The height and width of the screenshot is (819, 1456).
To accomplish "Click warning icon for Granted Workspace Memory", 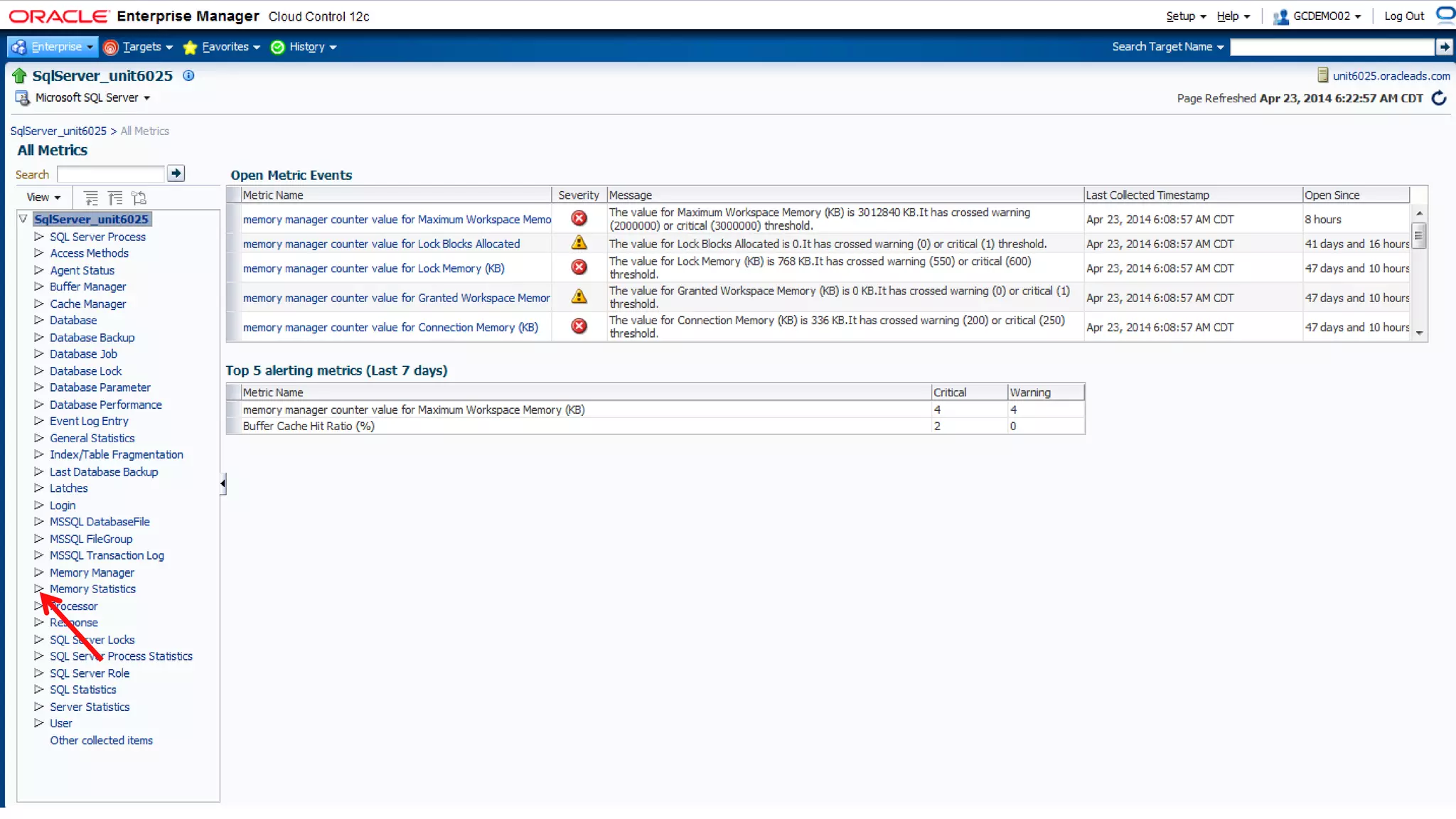I will click(579, 296).
